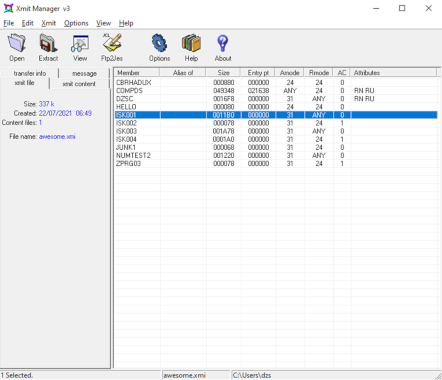This screenshot has width=442, height=380.
Task: Click the created date 22/07/2021
Action: (55, 113)
